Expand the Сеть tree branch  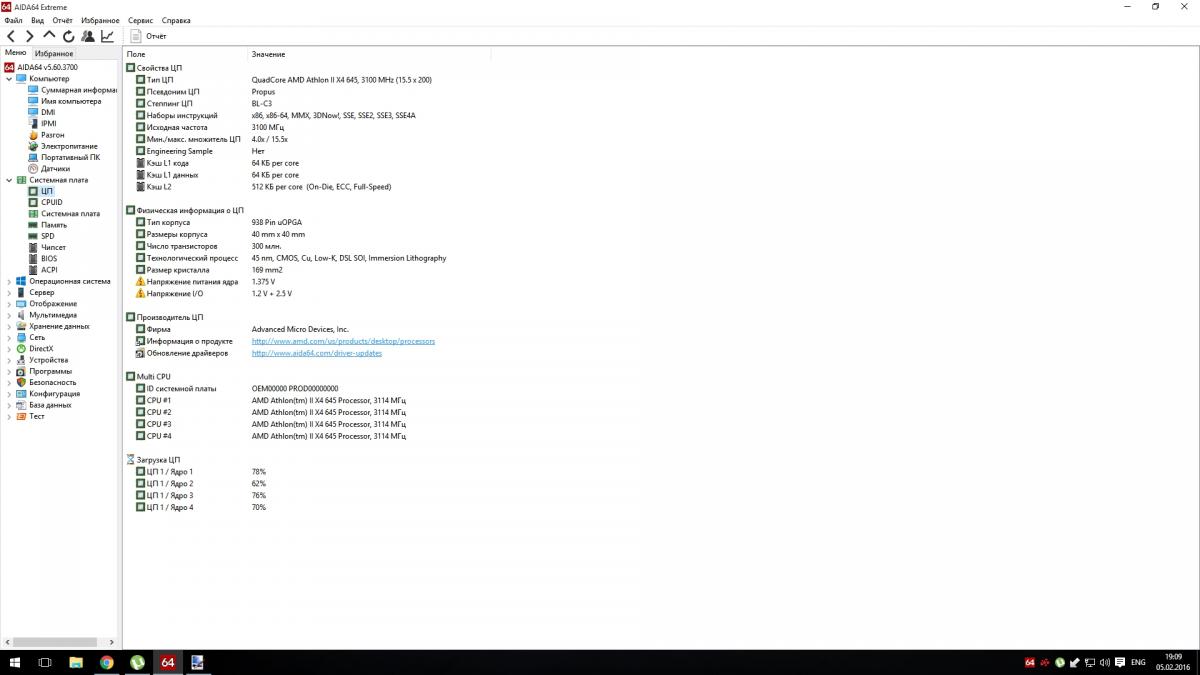9,337
